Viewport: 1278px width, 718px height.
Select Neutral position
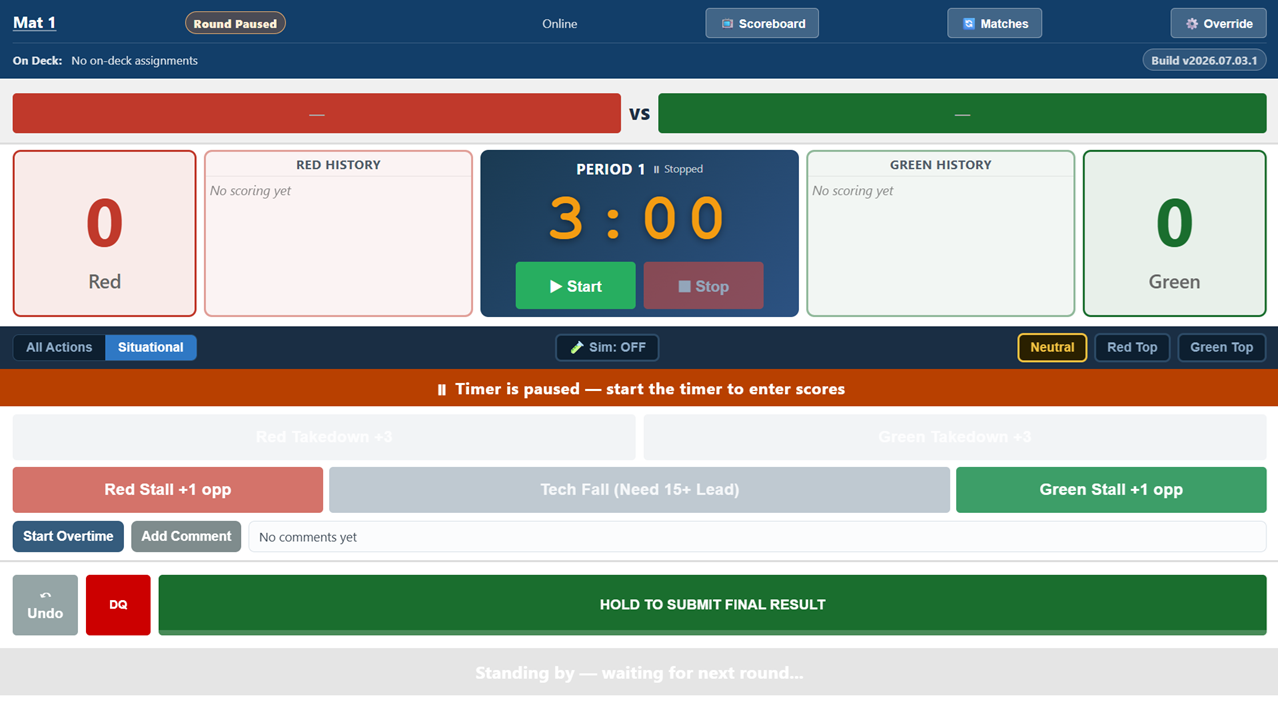point(1052,347)
